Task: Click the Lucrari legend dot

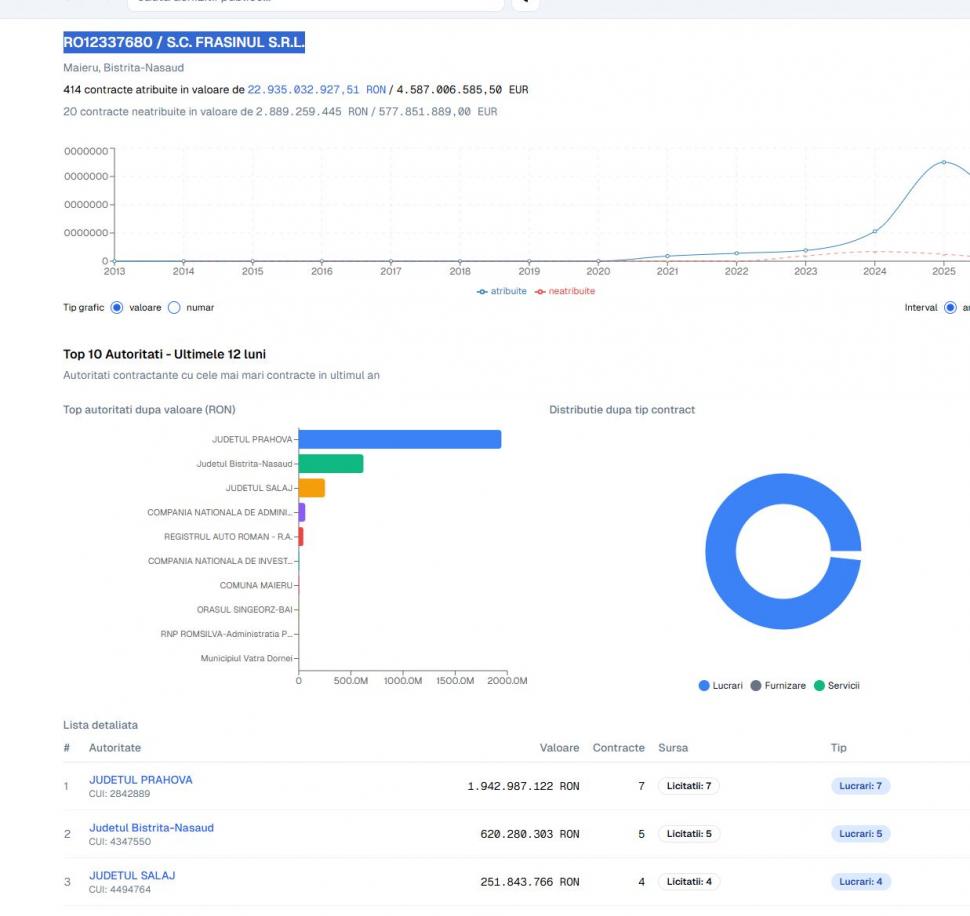Action: tap(704, 685)
